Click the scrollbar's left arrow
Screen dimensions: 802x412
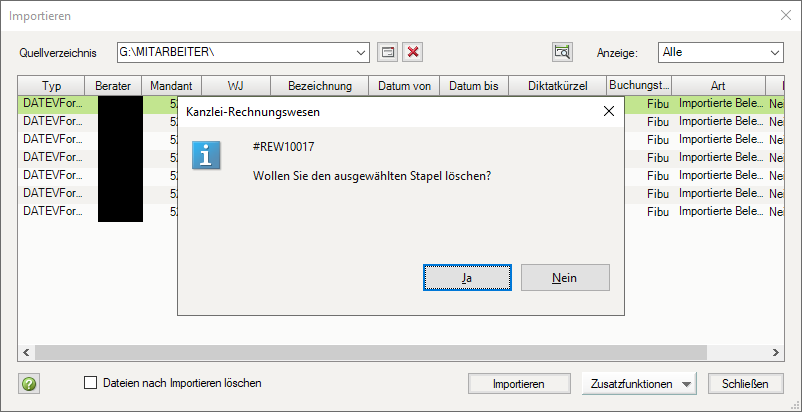25,353
